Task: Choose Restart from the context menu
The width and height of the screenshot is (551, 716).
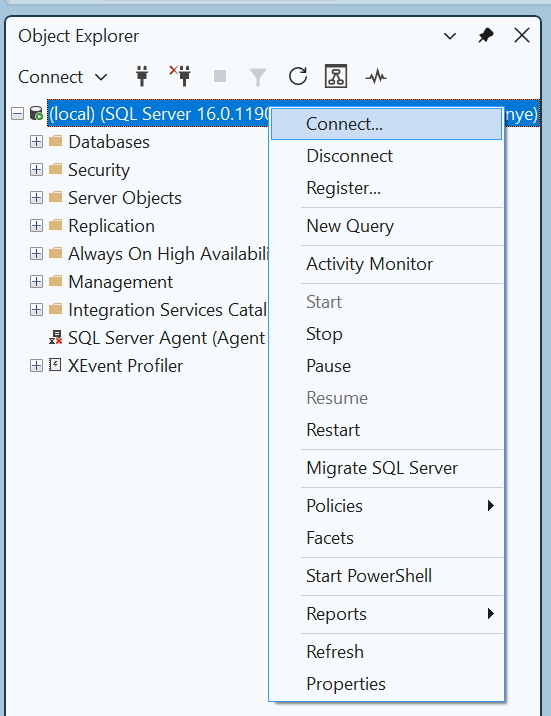Action: 387,430
